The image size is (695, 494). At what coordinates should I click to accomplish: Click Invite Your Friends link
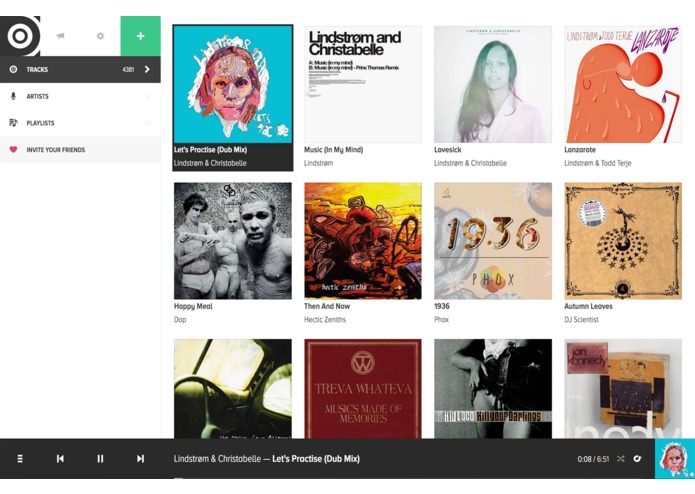click(x=80, y=150)
